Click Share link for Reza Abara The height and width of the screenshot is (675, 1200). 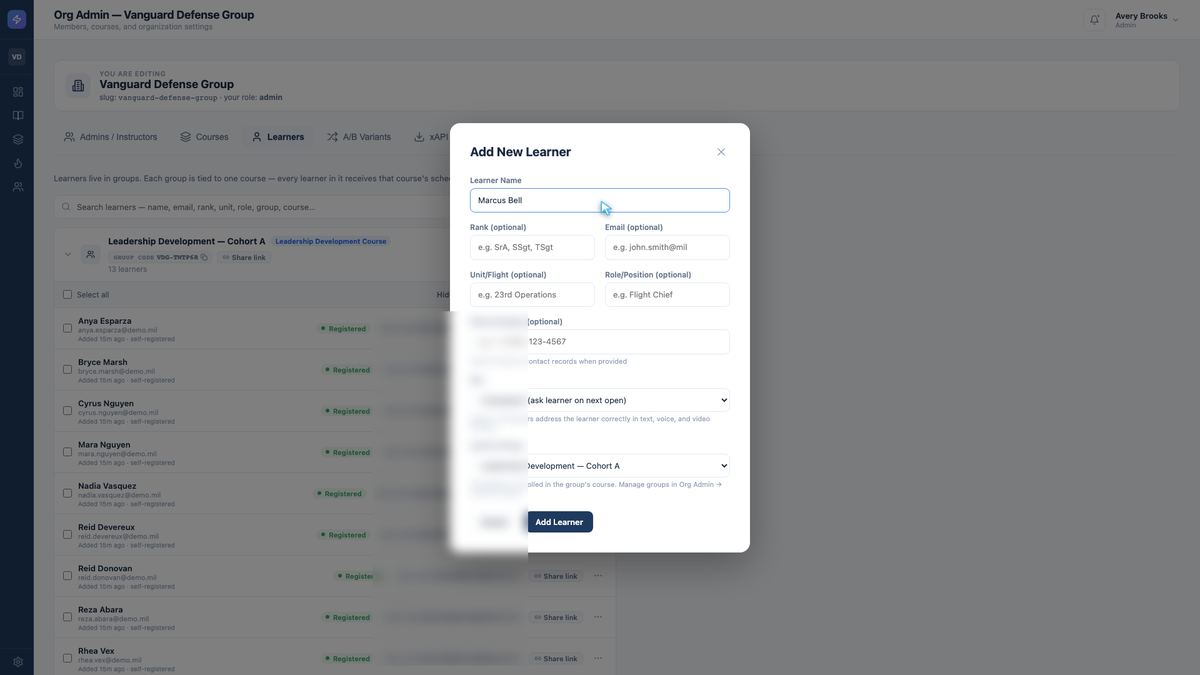click(556, 617)
